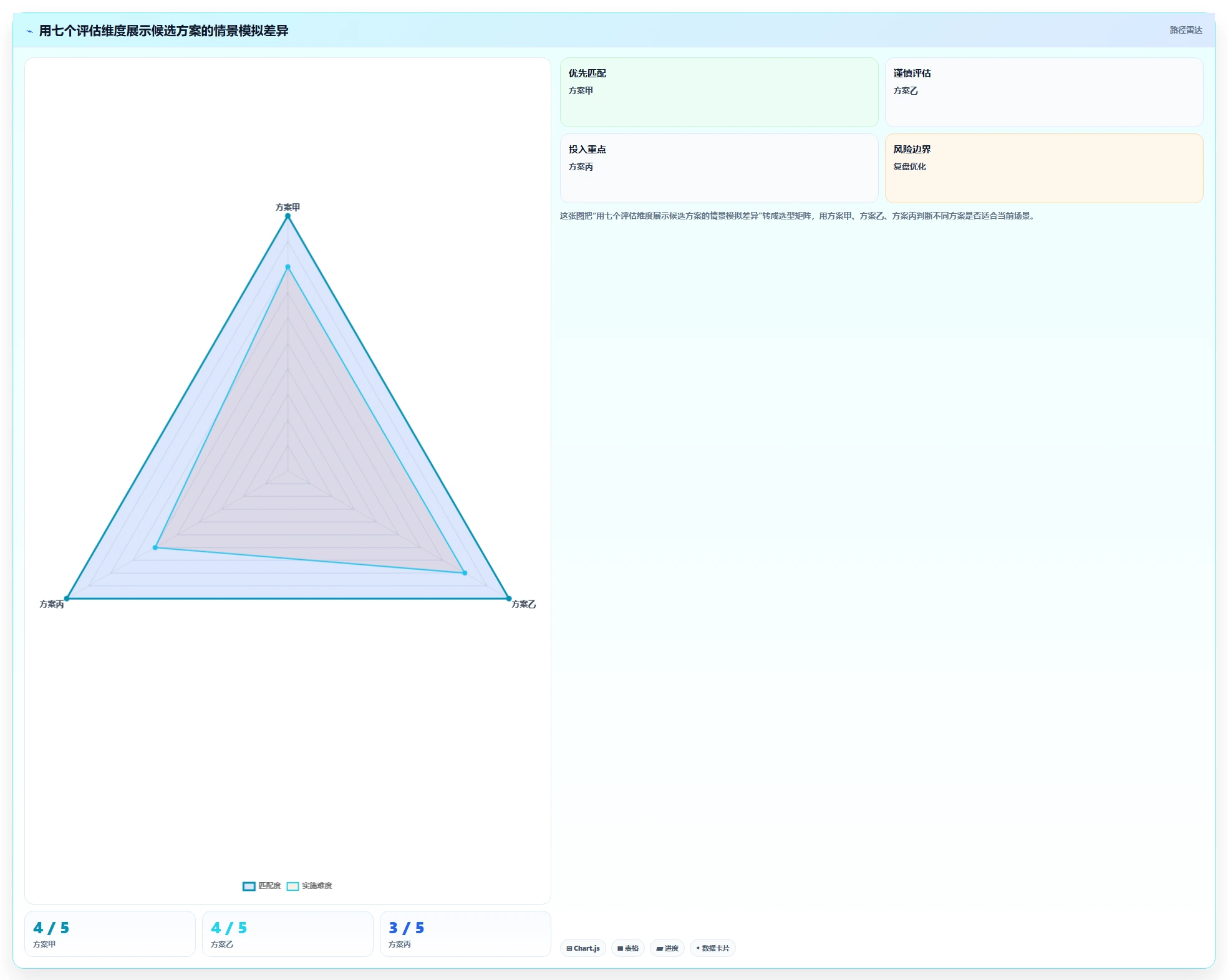Click the 方案丙 axis label on radar chart
This screenshot has height=980, width=1228.
[52, 604]
